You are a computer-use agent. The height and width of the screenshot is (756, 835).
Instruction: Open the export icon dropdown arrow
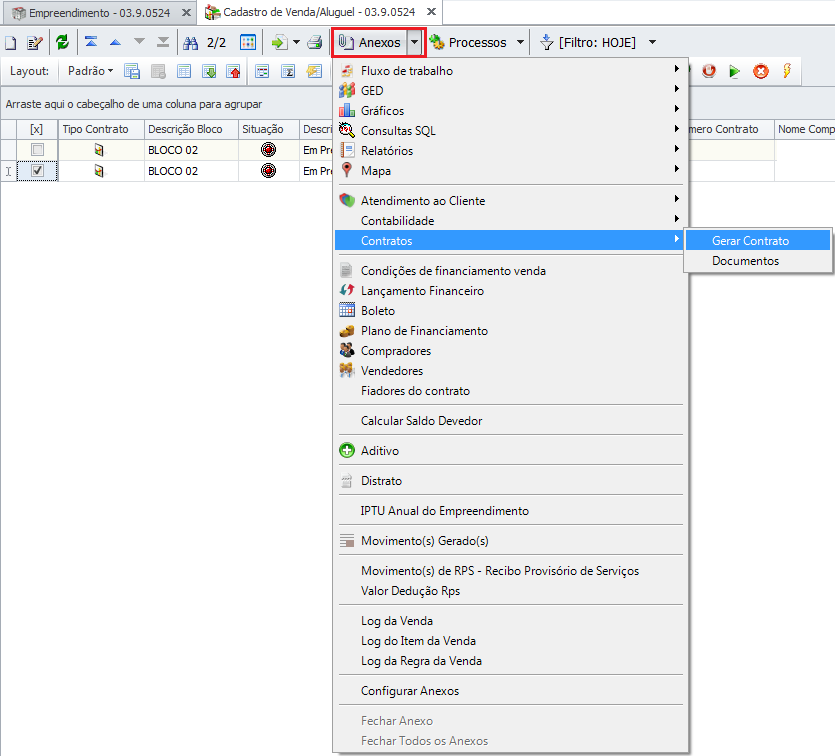pos(296,42)
